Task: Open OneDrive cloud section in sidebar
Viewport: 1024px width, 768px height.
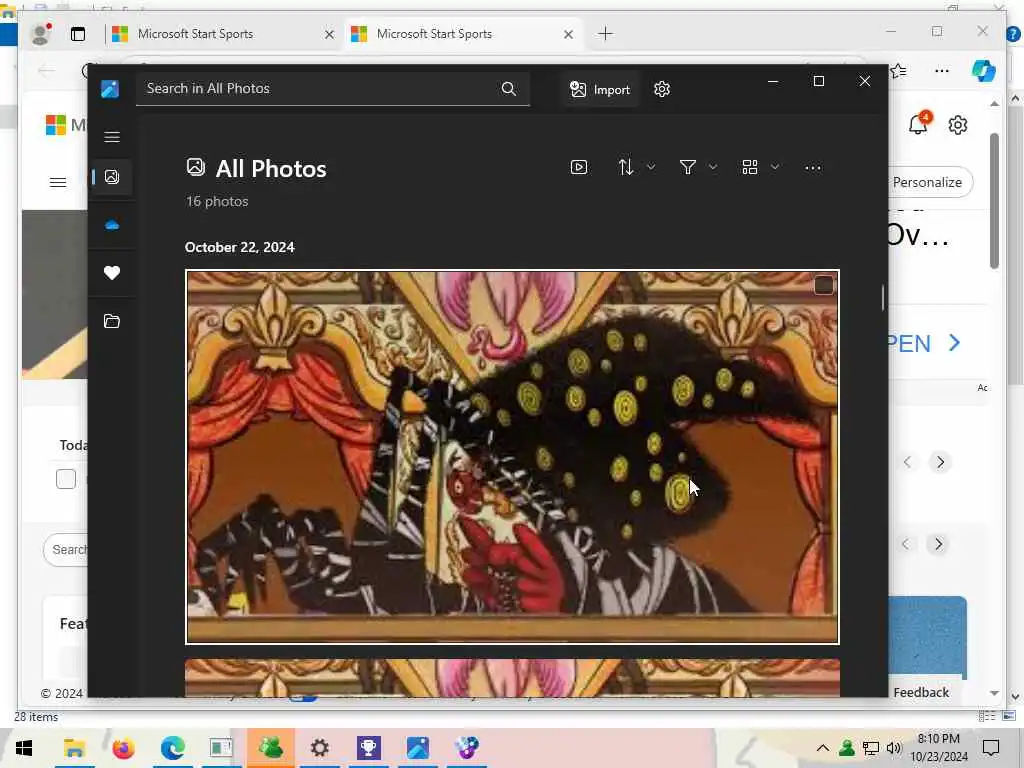Action: 112,225
